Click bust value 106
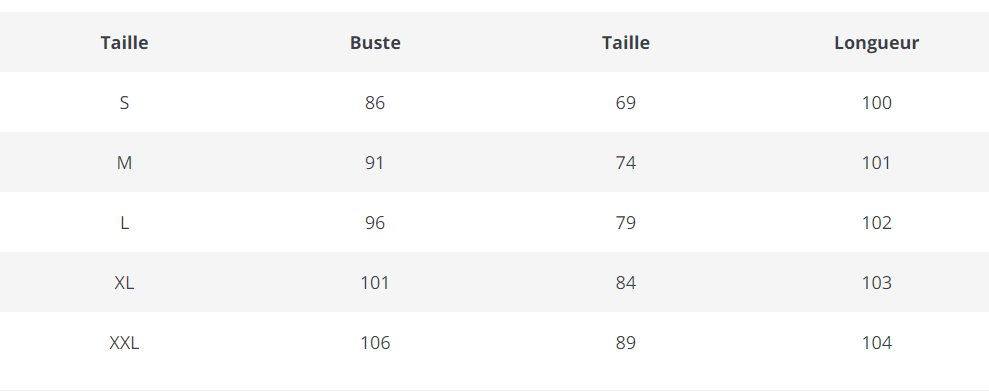 point(375,342)
